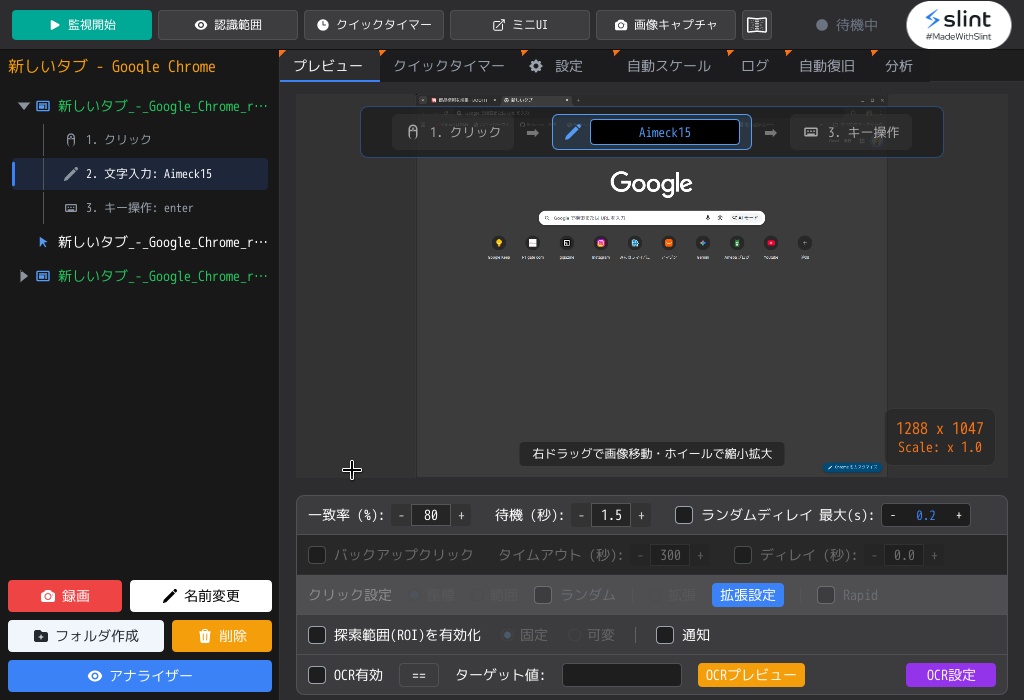Click the Slint logo badge
The image size is (1024, 700).
tap(959, 25)
